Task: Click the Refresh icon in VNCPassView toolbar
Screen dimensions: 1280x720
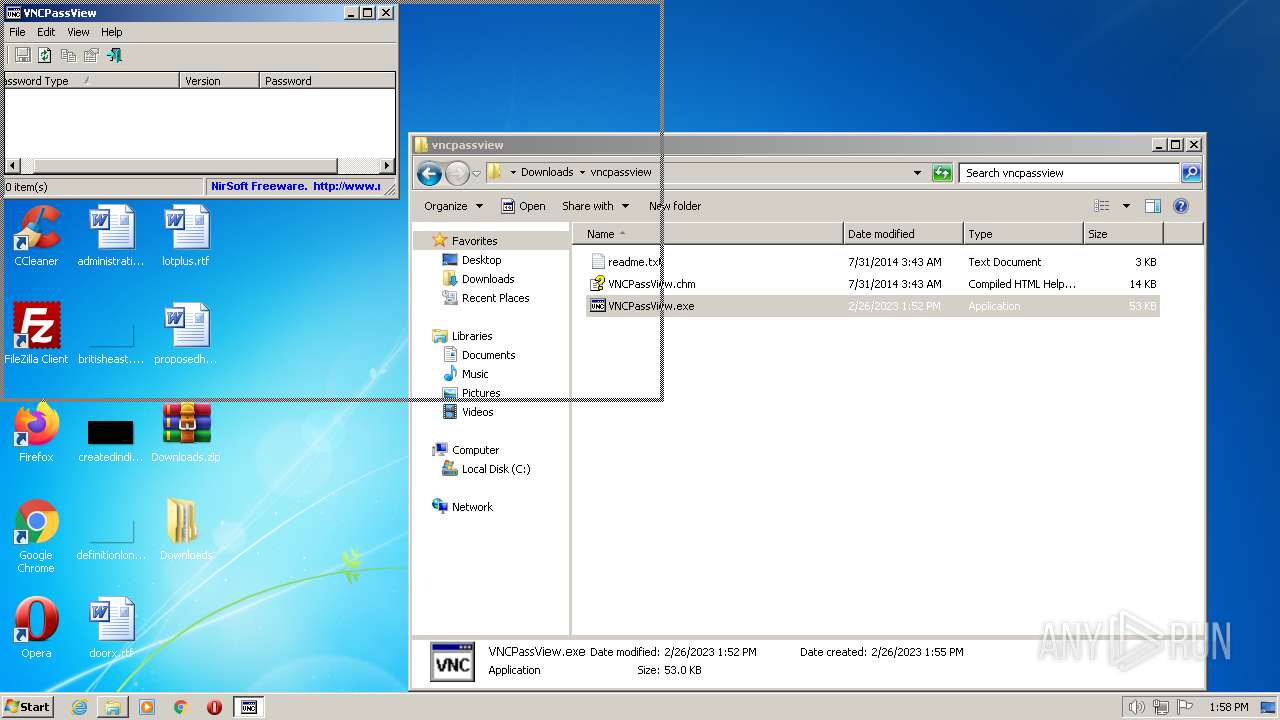Action: pyautogui.click(x=45, y=55)
